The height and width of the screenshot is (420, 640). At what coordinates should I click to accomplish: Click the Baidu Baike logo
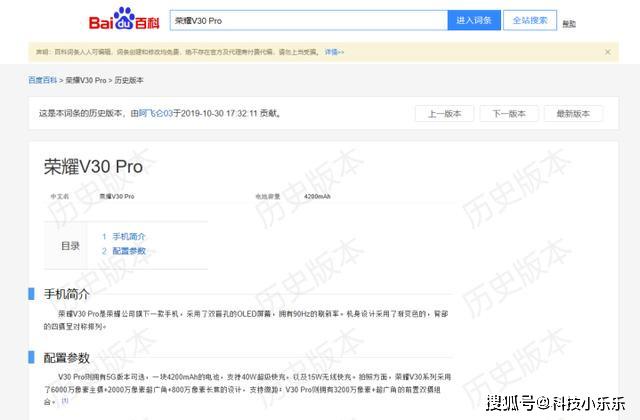pos(124,19)
